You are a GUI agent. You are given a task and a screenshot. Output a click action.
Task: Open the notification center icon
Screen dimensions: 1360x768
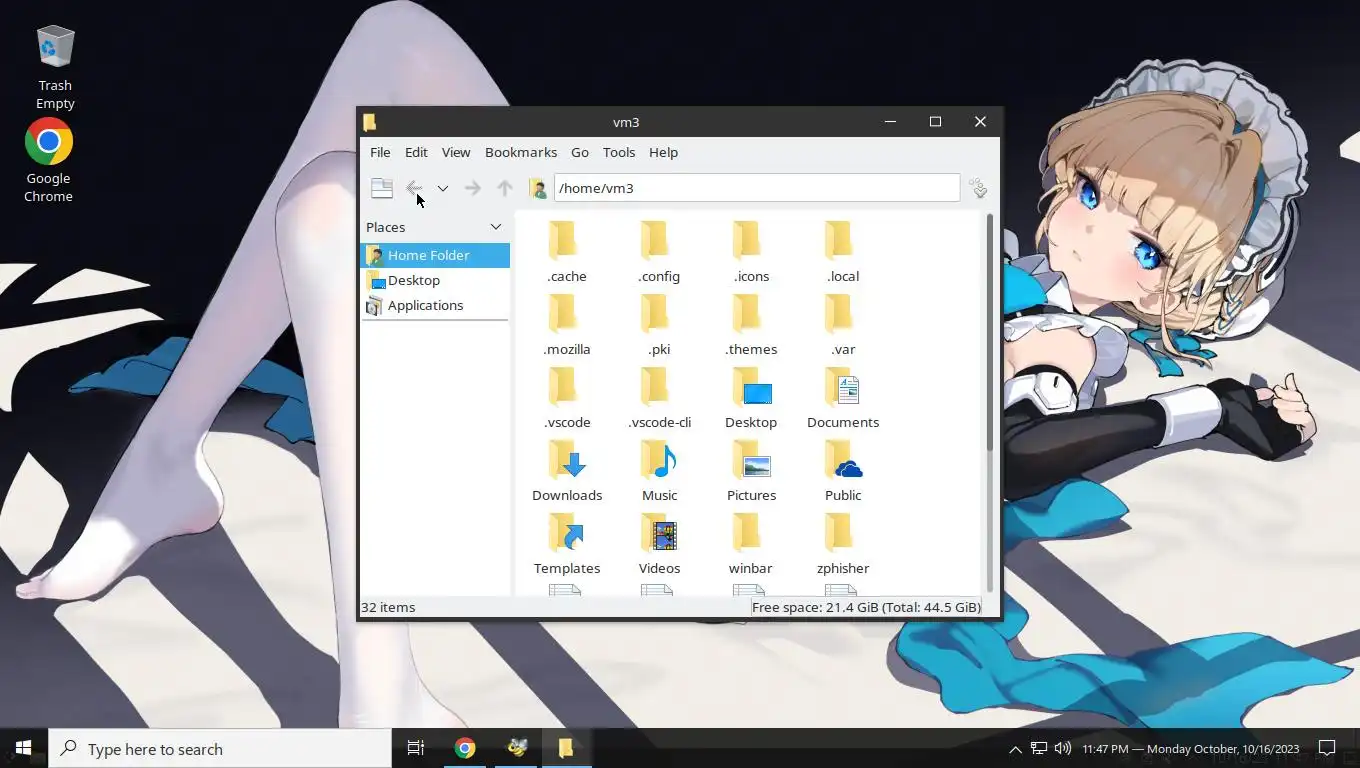[x=1327, y=748]
